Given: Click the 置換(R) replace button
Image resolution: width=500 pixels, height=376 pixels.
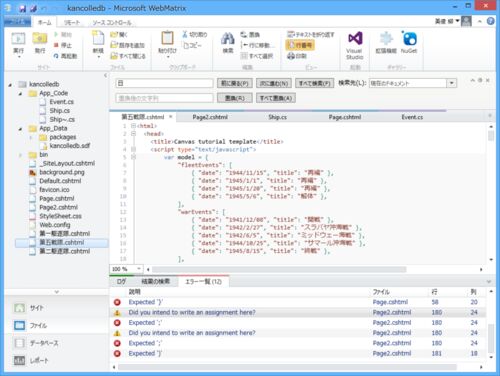Looking at the screenshot, I should point(235,98).
